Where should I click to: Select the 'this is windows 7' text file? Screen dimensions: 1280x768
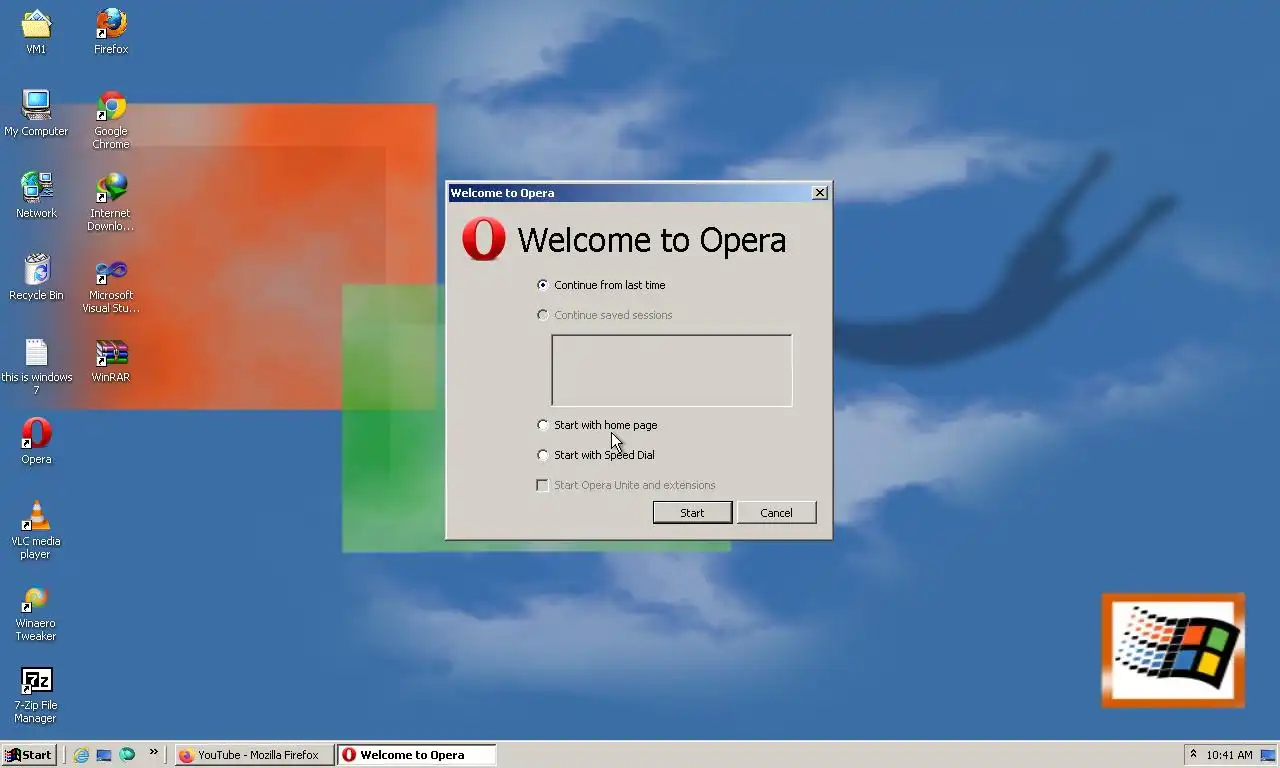(x=36, y=365)
